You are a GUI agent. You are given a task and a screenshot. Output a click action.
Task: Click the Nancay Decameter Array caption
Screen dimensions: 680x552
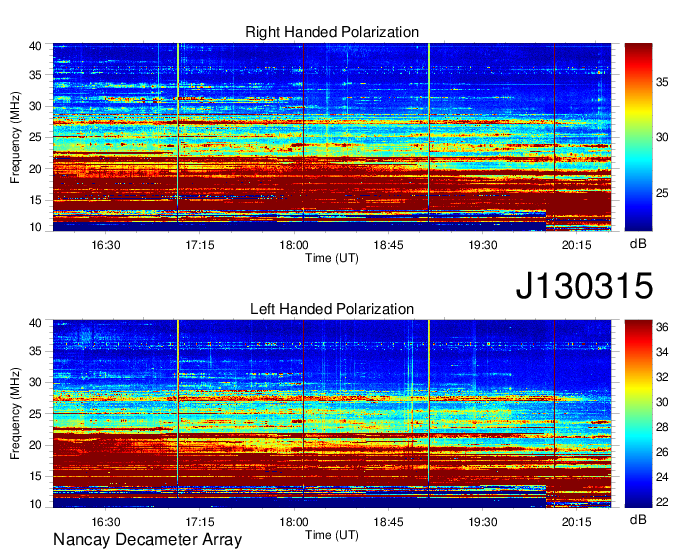click(x=147, y=539)
